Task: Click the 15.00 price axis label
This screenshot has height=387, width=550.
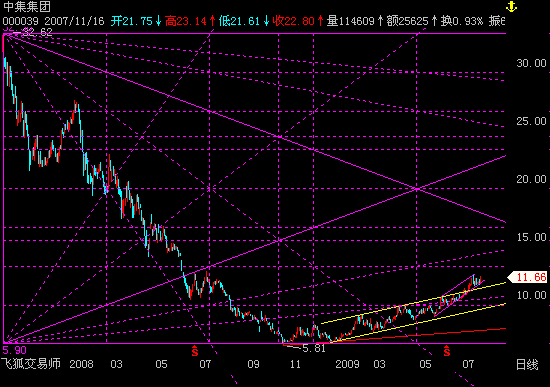Action: click(531, 237)
